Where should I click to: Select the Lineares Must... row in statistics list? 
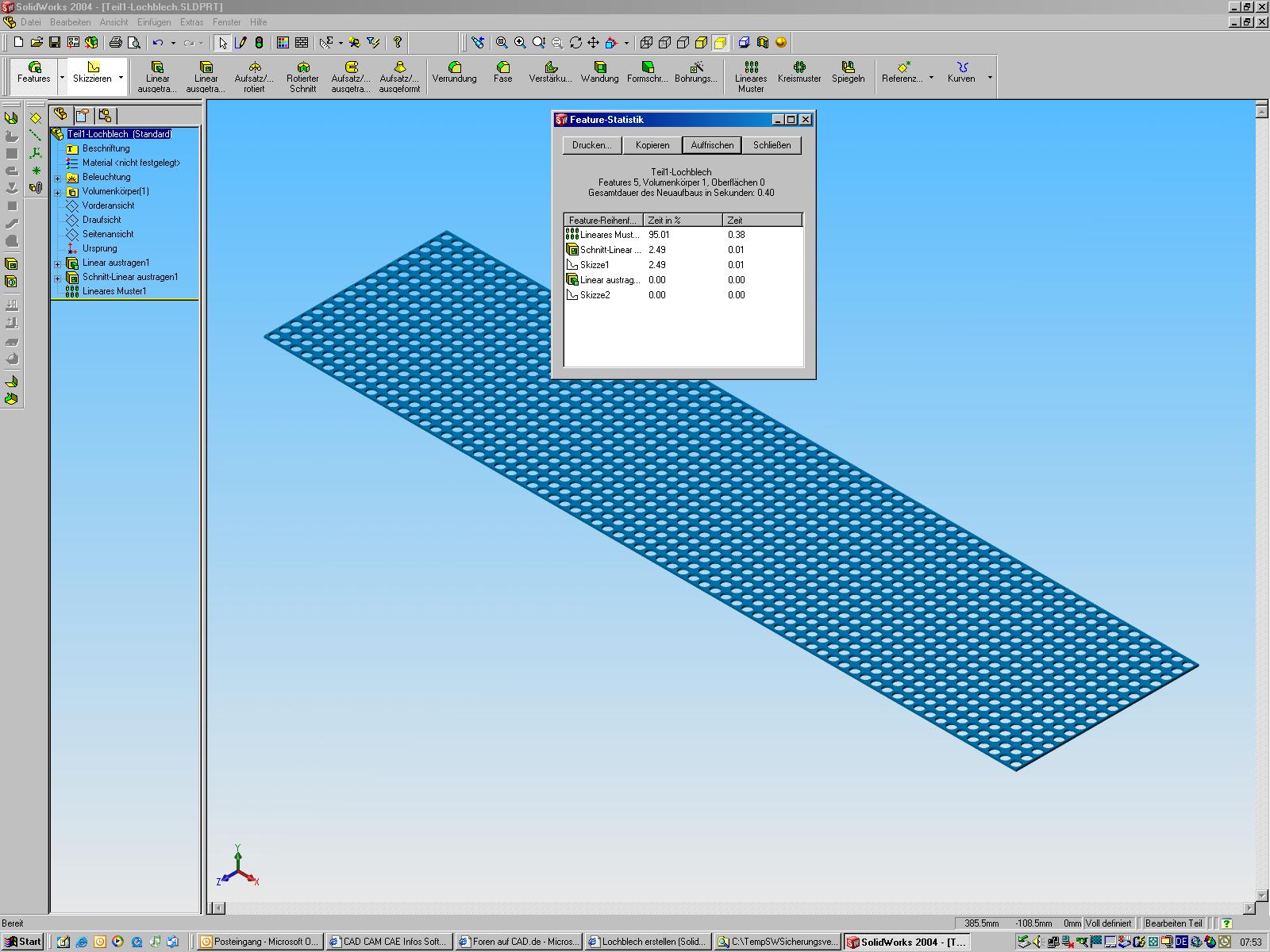pos(683,235)
